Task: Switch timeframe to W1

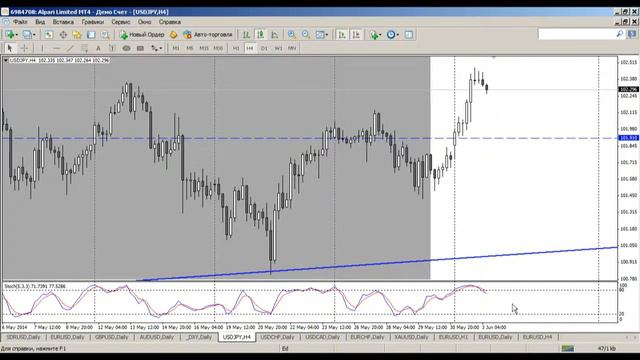Action: click(x=278, y=48)
